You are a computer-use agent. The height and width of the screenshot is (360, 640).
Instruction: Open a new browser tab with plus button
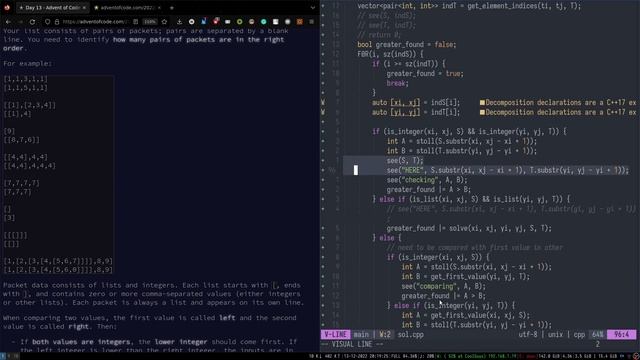coord(171,8)
